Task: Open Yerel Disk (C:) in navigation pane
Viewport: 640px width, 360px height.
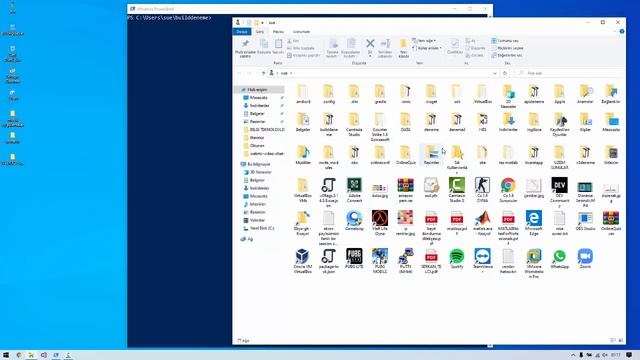Action: (262, 228)
